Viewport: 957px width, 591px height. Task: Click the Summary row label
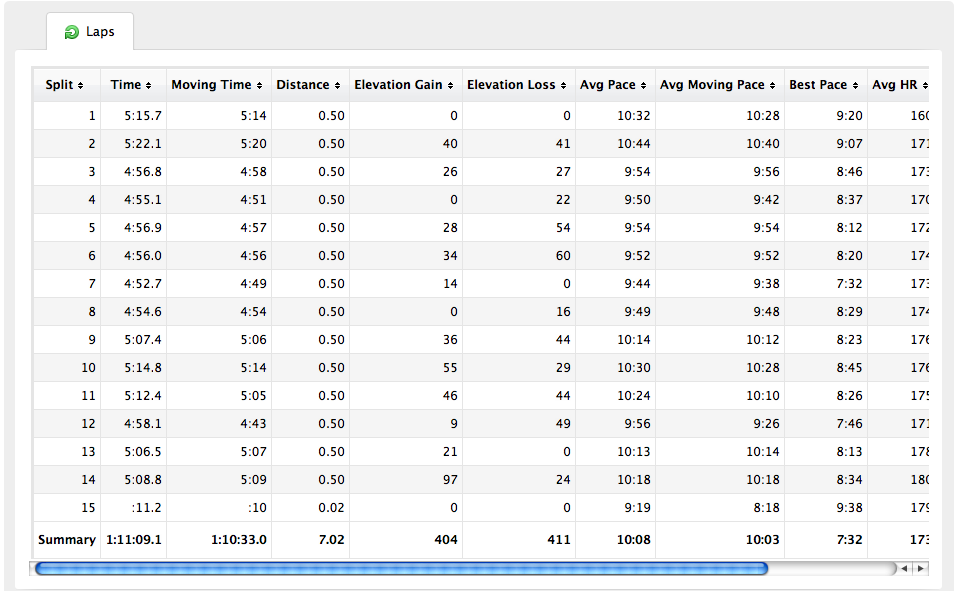(x=67, y=540)
